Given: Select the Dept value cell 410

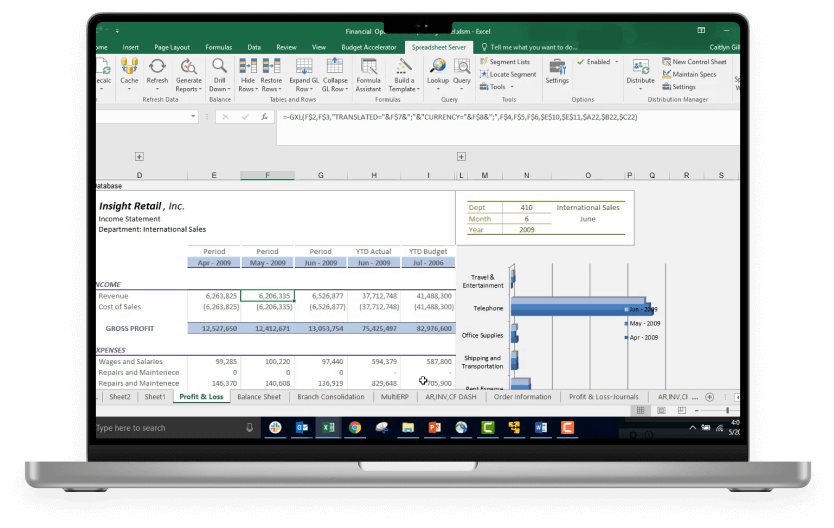Looking at the screenshot, I should pos(527,208).
